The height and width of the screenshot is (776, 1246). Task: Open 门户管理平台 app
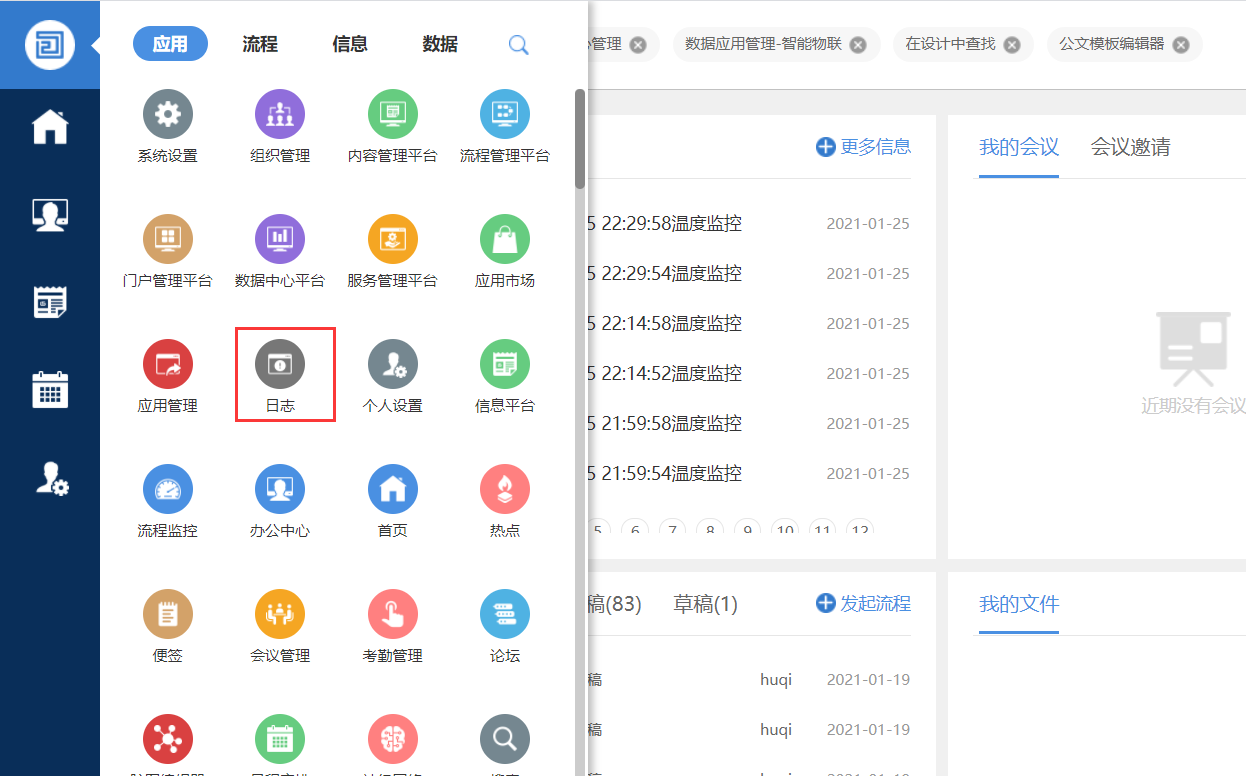coord(168,251)
